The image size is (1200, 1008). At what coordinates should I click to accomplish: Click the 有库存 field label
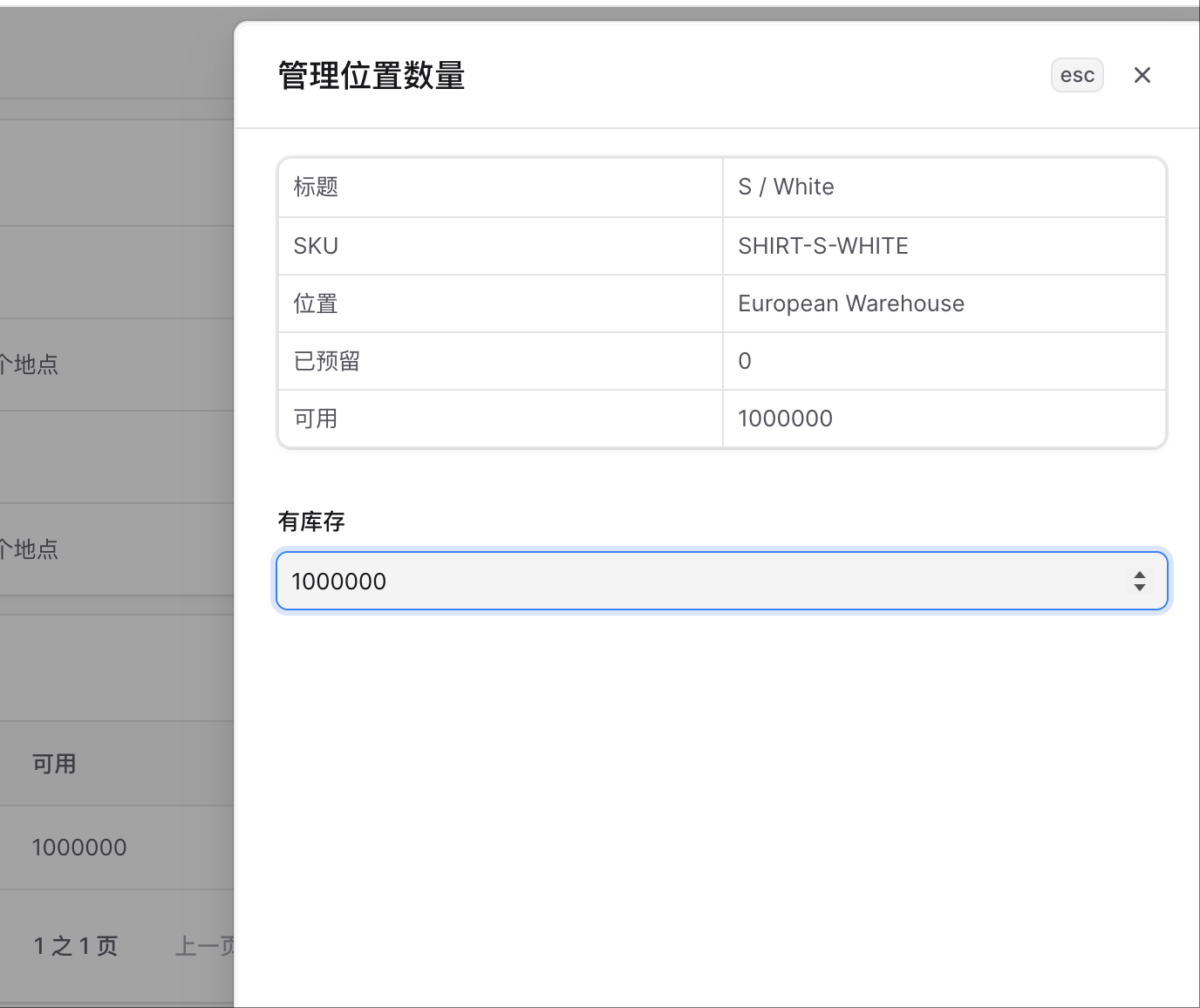(x=311, y=521)
